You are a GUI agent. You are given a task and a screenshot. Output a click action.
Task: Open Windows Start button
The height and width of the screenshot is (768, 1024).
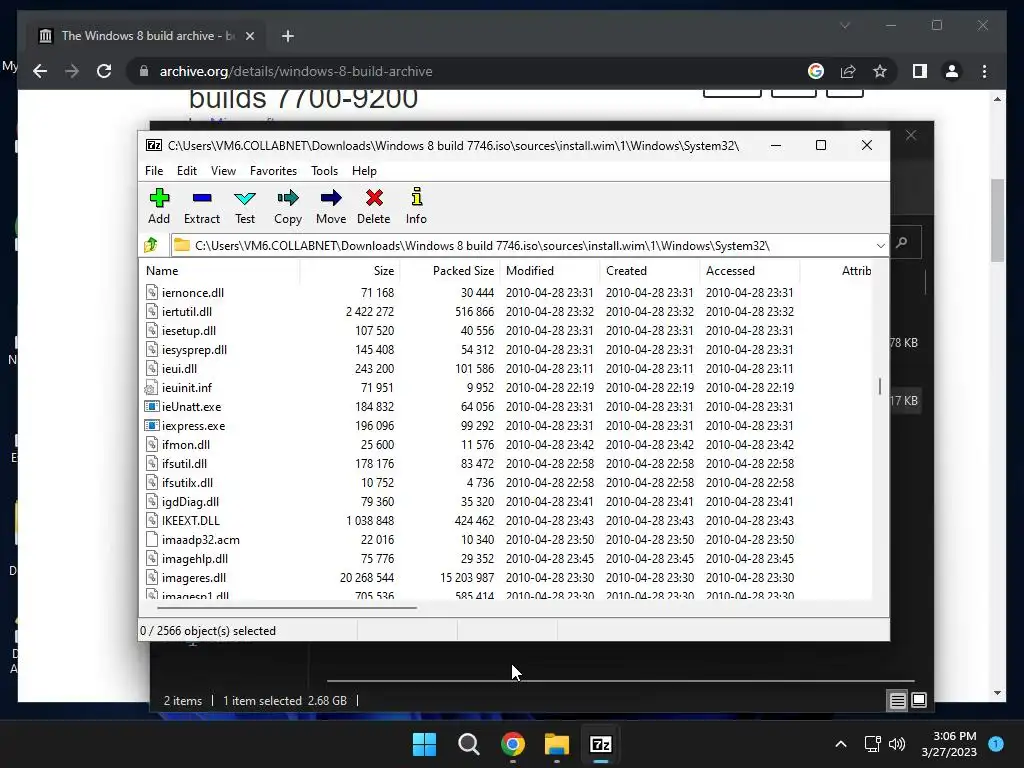424,744
